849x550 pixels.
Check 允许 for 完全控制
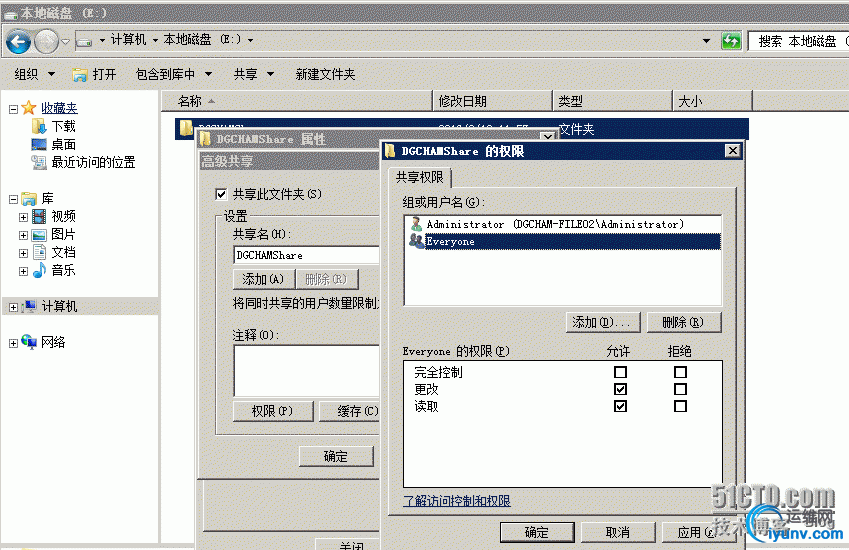pyautogui.click(x=621, y=372)
